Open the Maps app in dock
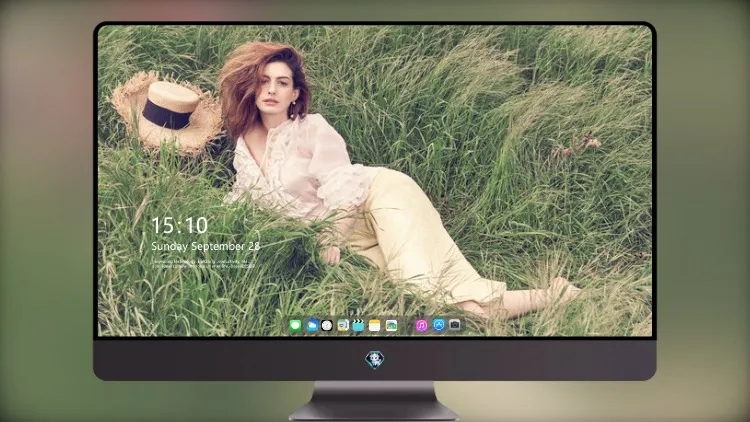 343,326
